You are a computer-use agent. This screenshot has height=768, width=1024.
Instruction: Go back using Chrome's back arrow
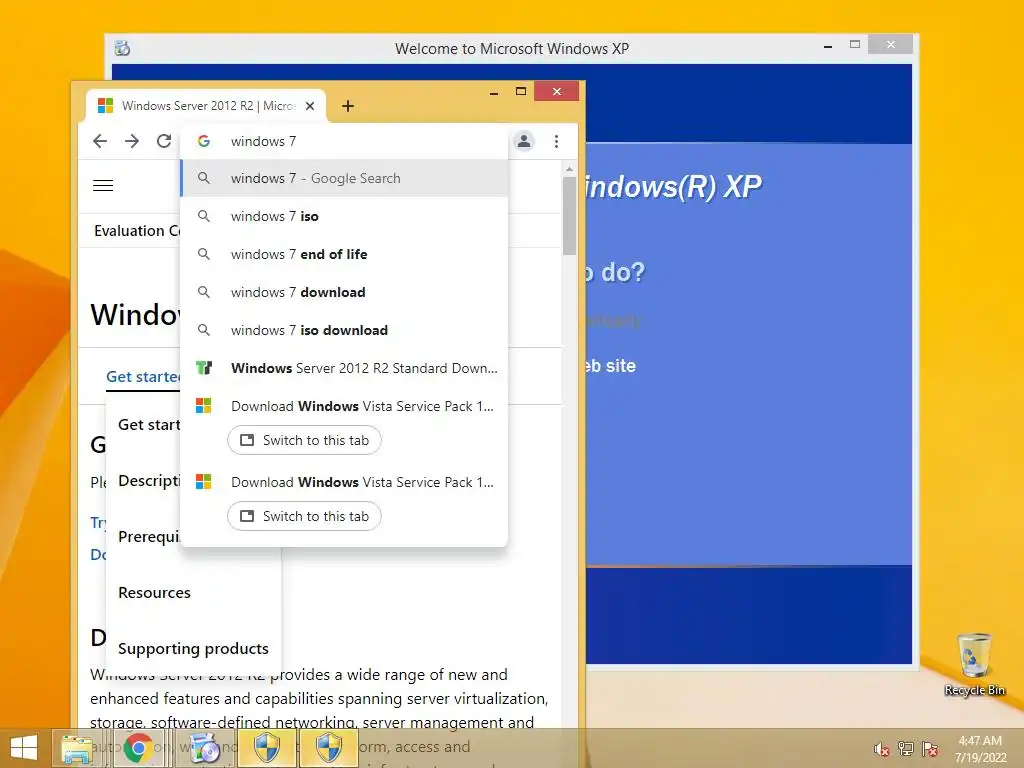tap(99, 141)
